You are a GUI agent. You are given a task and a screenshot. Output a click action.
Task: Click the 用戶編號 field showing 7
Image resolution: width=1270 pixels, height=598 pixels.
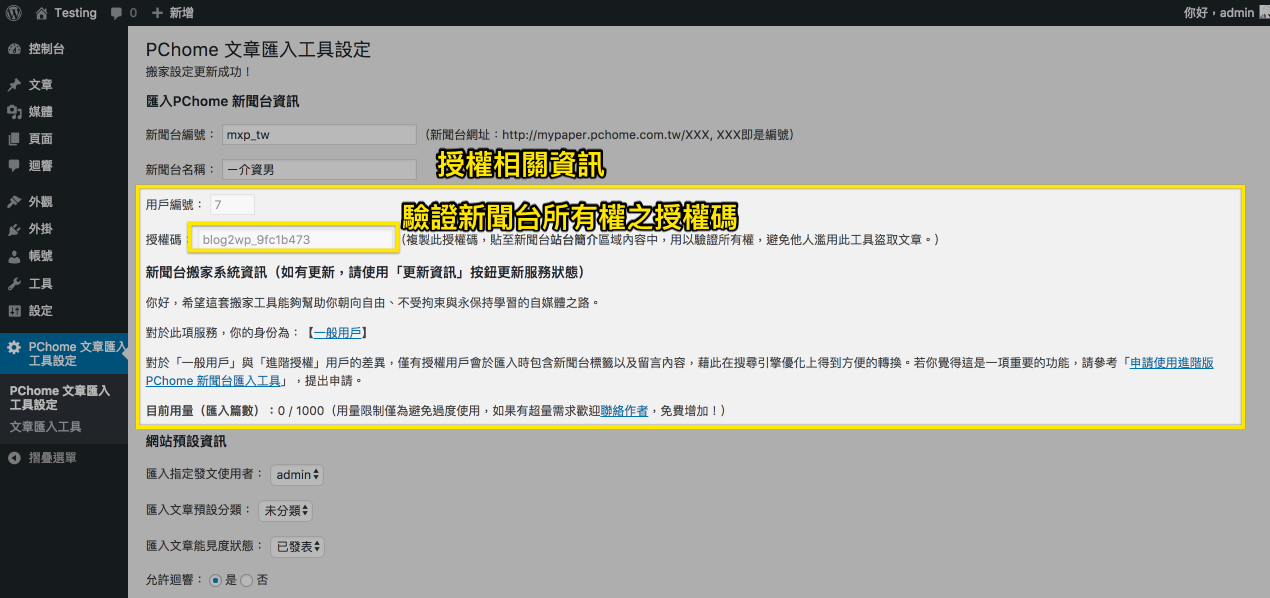[x=232, y=204]
